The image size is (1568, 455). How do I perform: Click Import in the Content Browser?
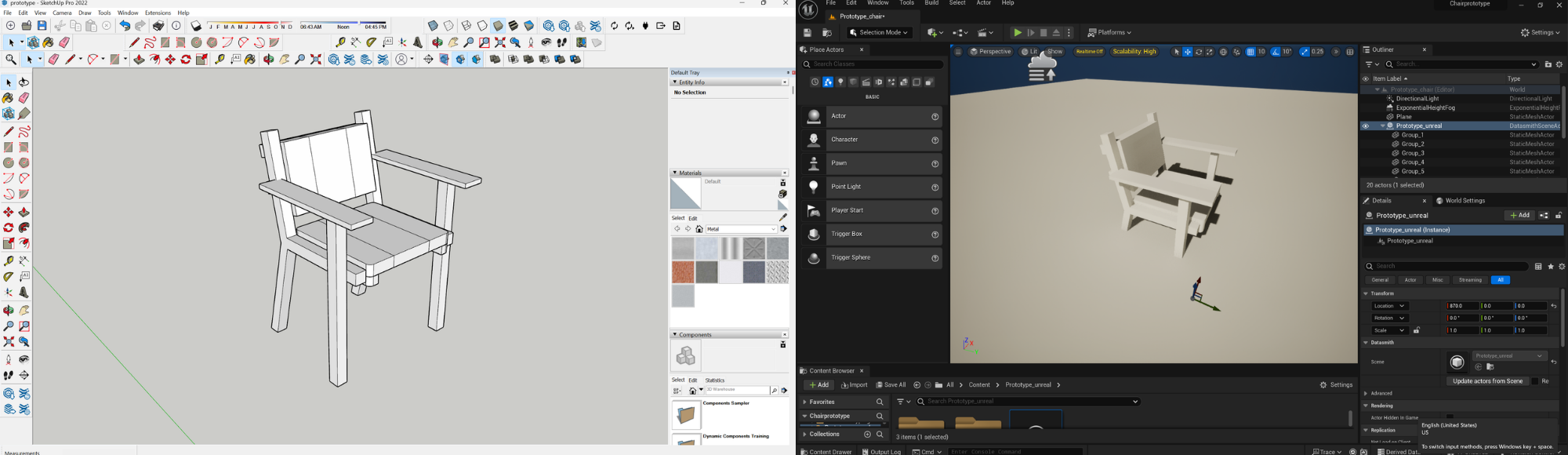pyautogui.click(x=854, y=385)
